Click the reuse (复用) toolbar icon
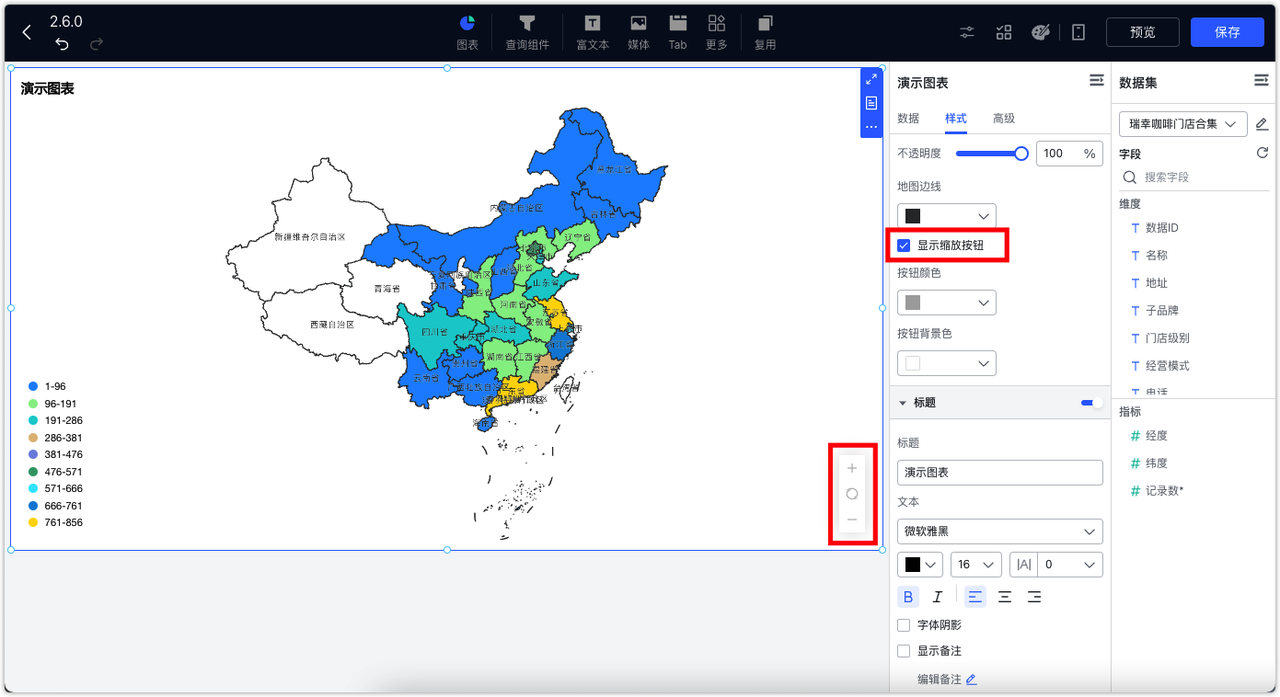This screenshot has width=1280, height=697. tap(765, 31)
